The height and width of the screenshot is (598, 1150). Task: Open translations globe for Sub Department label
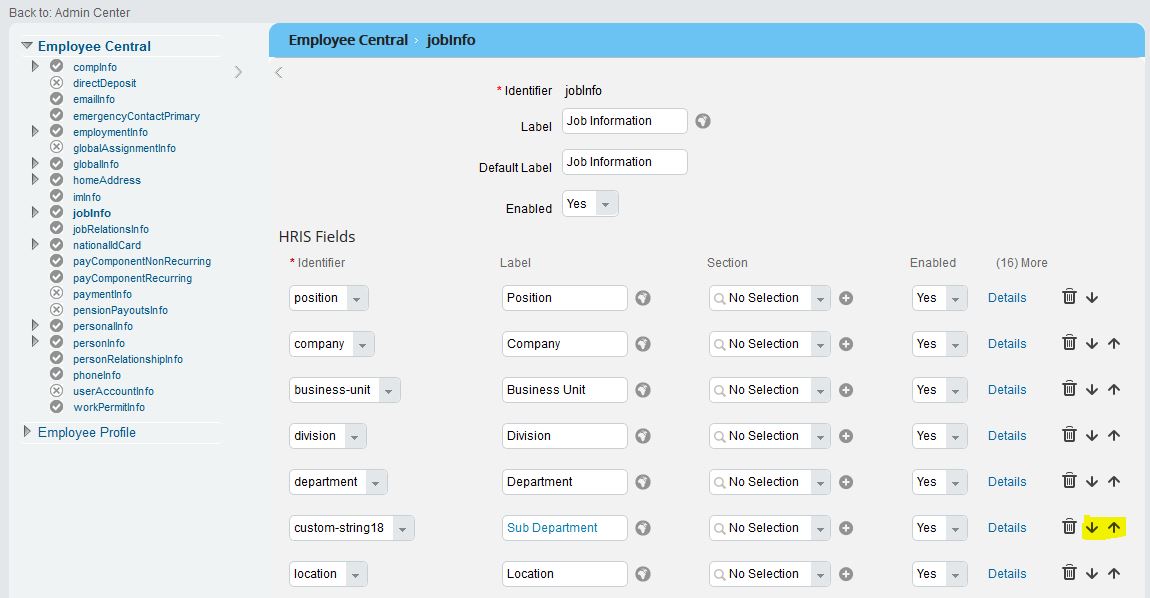click(643, 528)
